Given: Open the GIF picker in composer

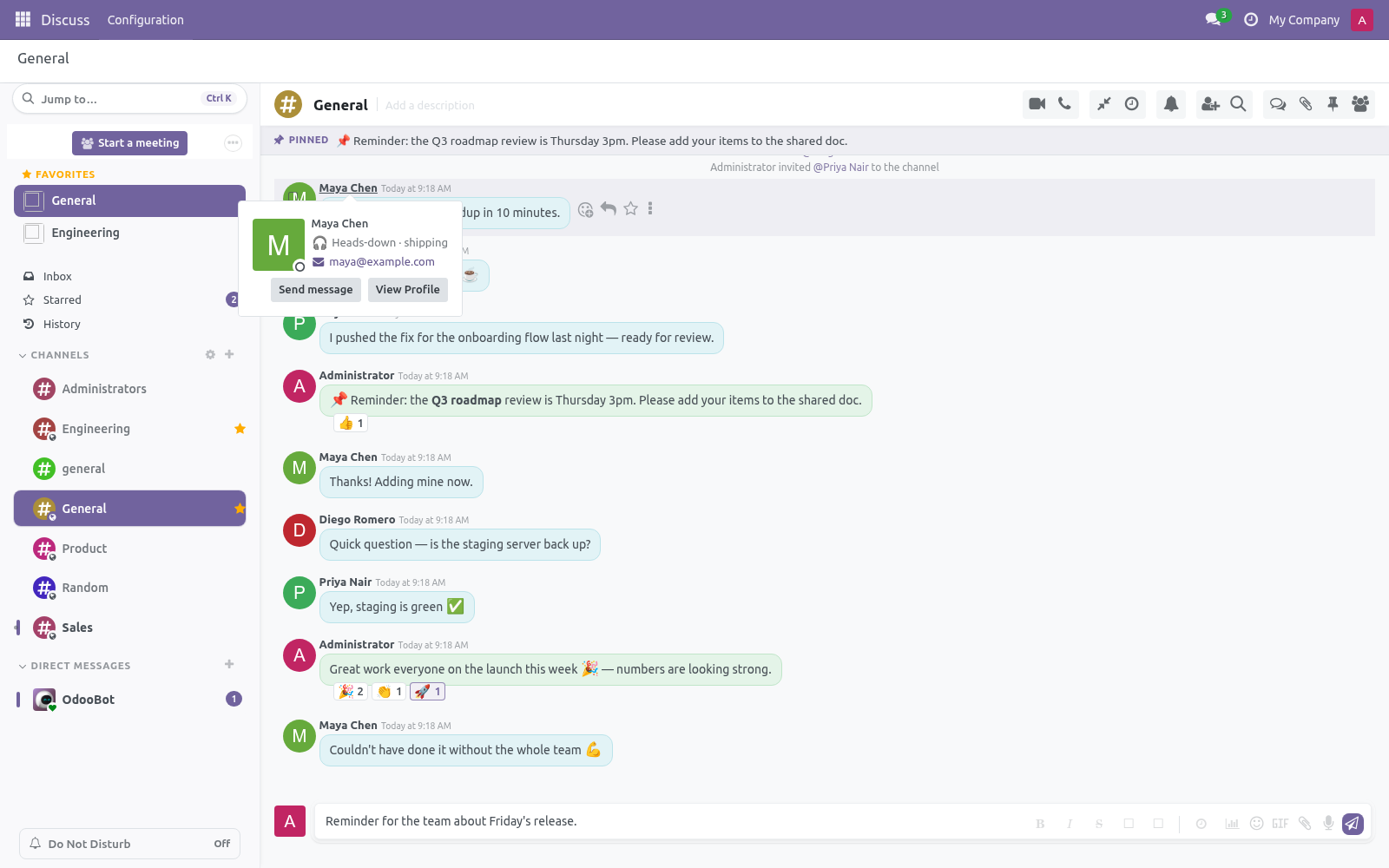Looking at the screenshot, I should 1280,824.
